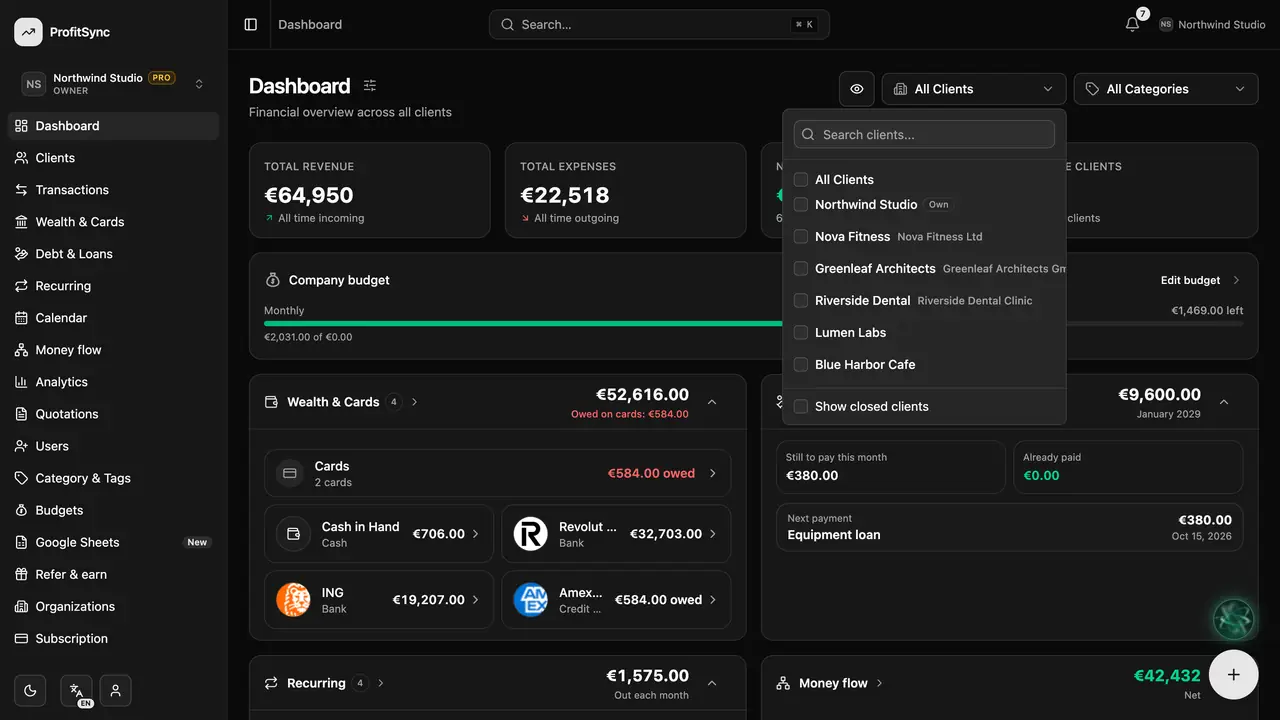
Task: Open the Analytics sidebar item
Action: (114, 382)
